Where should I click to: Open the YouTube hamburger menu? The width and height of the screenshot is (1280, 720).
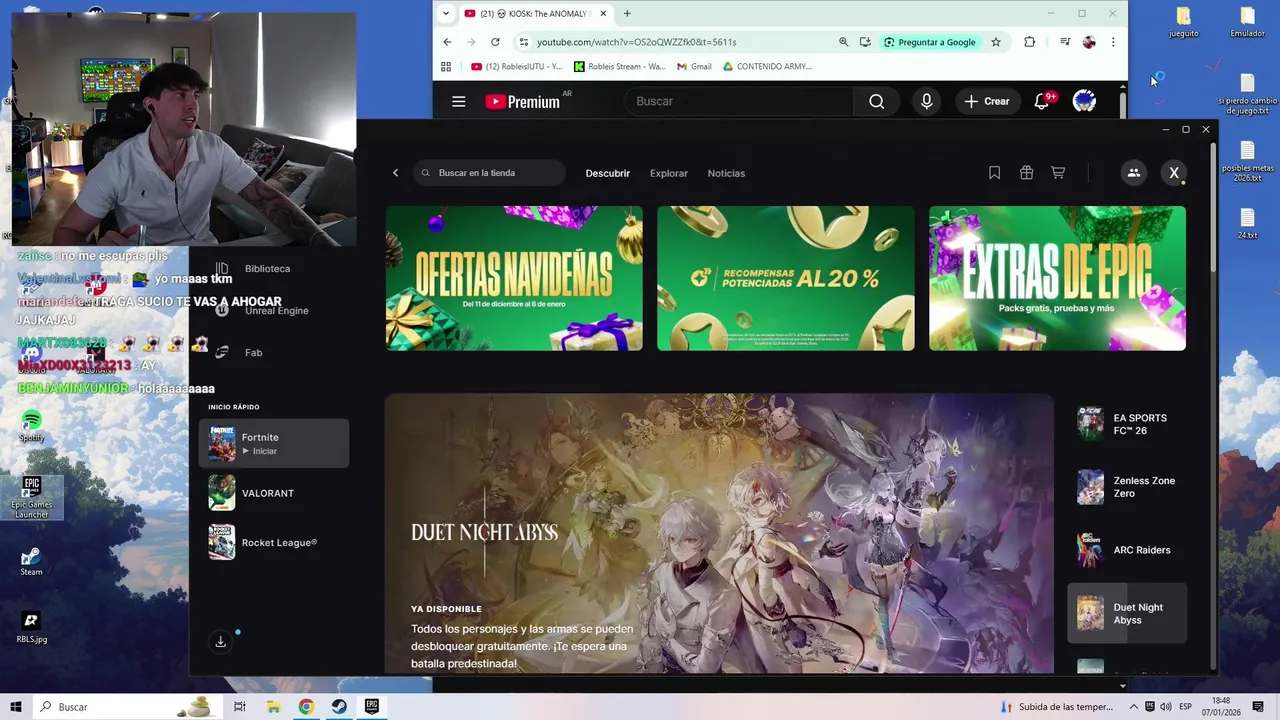[458, 101]
